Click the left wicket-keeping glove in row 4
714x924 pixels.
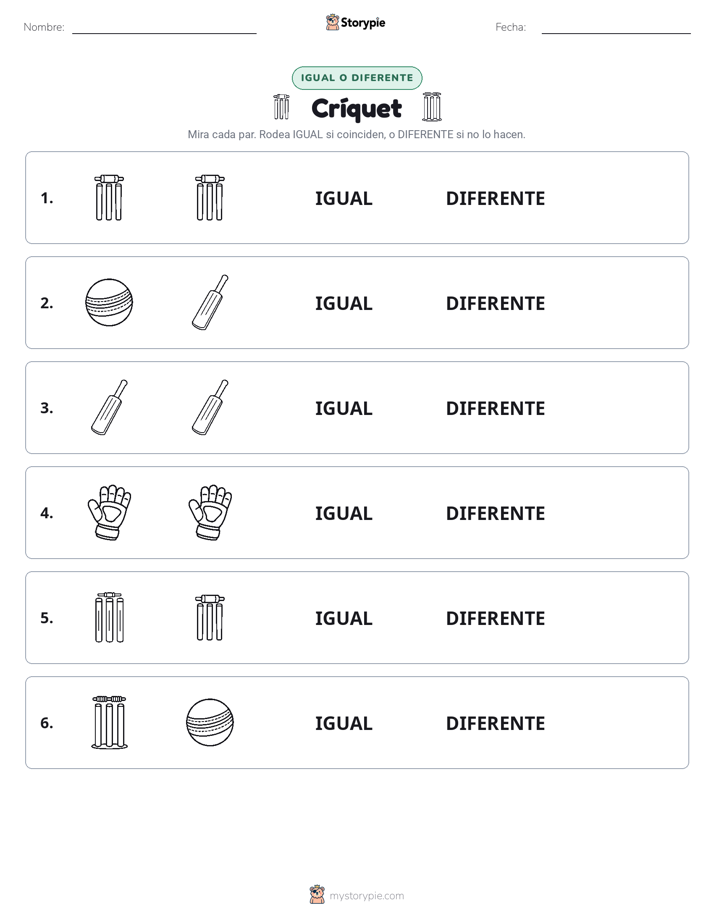110,512
